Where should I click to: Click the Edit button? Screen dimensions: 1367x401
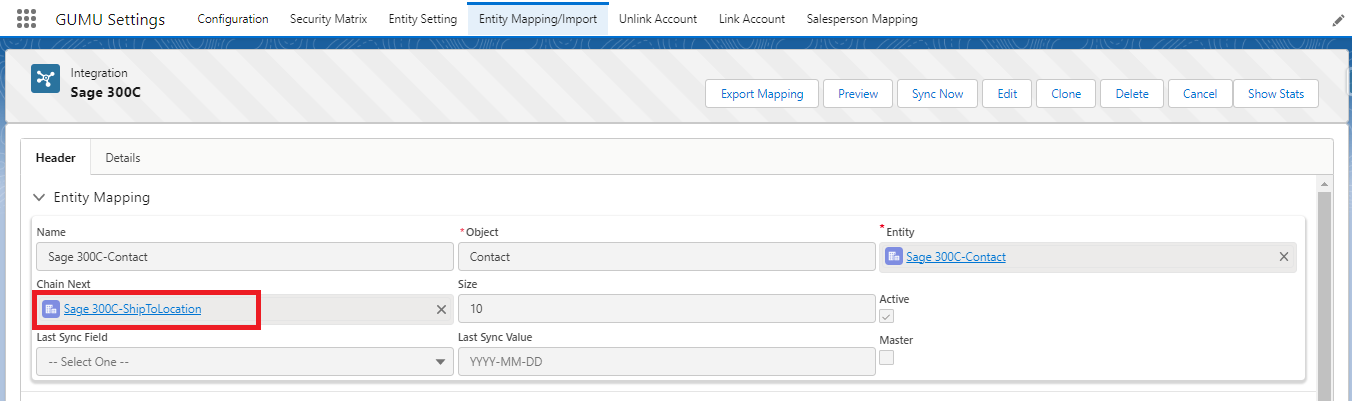tap(1007, 94)
